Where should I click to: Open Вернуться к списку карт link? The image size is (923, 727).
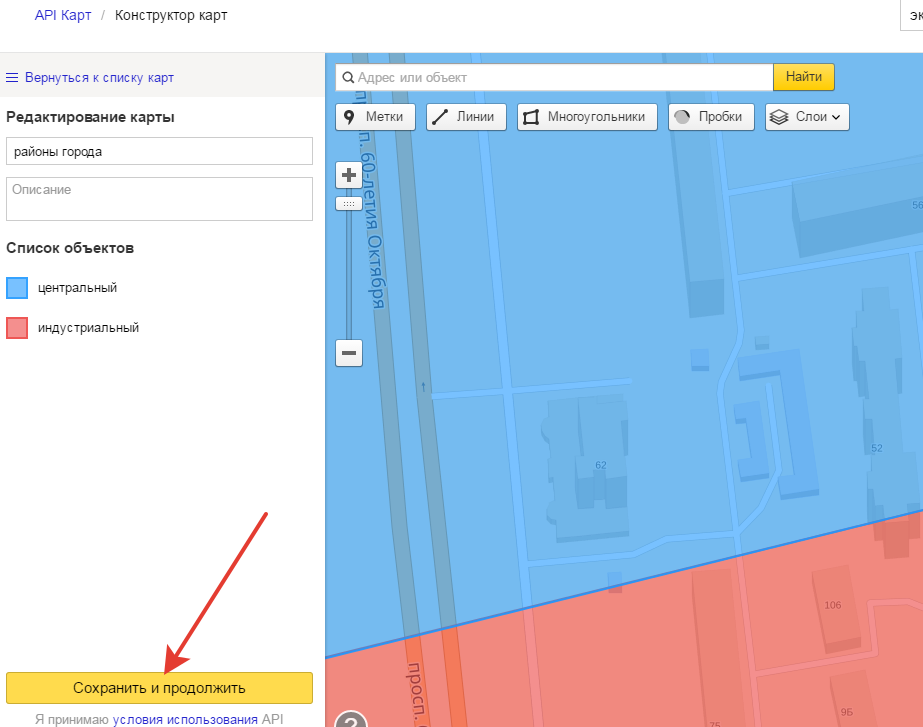pyautogui.click(x=99, y=78)
